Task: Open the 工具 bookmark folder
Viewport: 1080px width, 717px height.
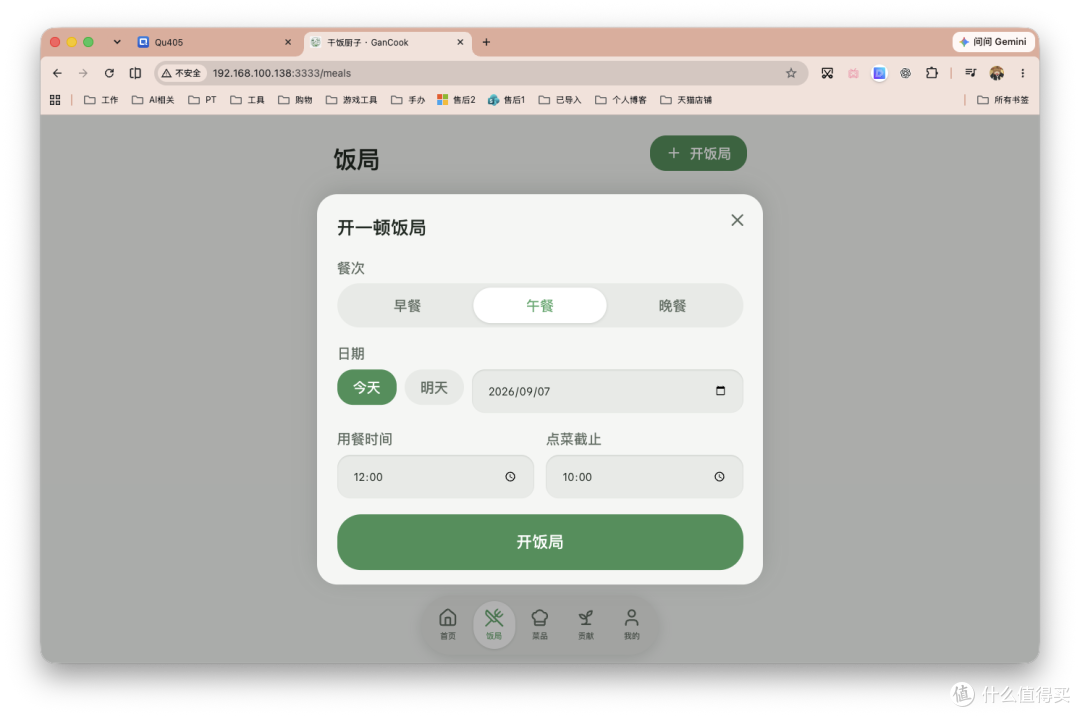Action: pyautogui.click(x=247, y=100)
